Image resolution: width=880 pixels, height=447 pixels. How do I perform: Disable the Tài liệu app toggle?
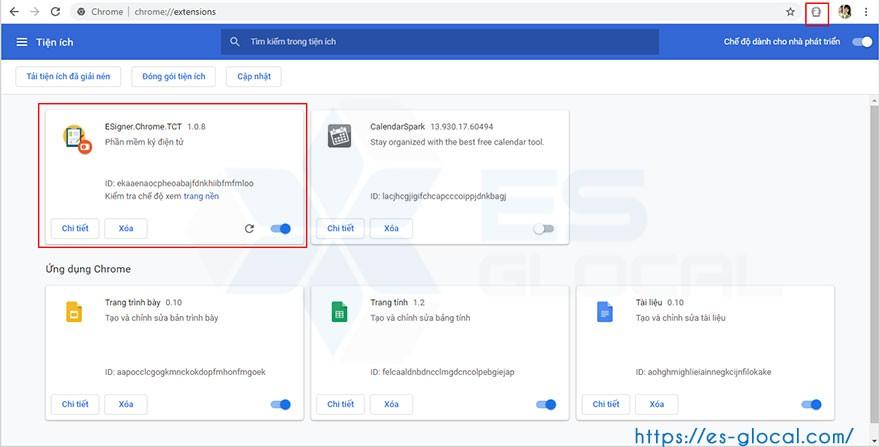coord(812,404)
